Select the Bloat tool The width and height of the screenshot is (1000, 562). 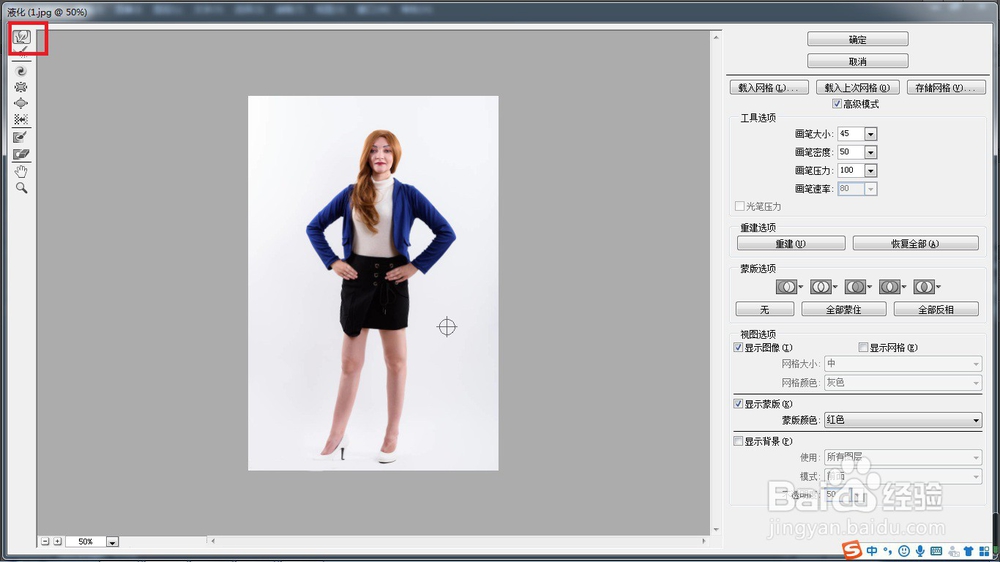(21, 103)
